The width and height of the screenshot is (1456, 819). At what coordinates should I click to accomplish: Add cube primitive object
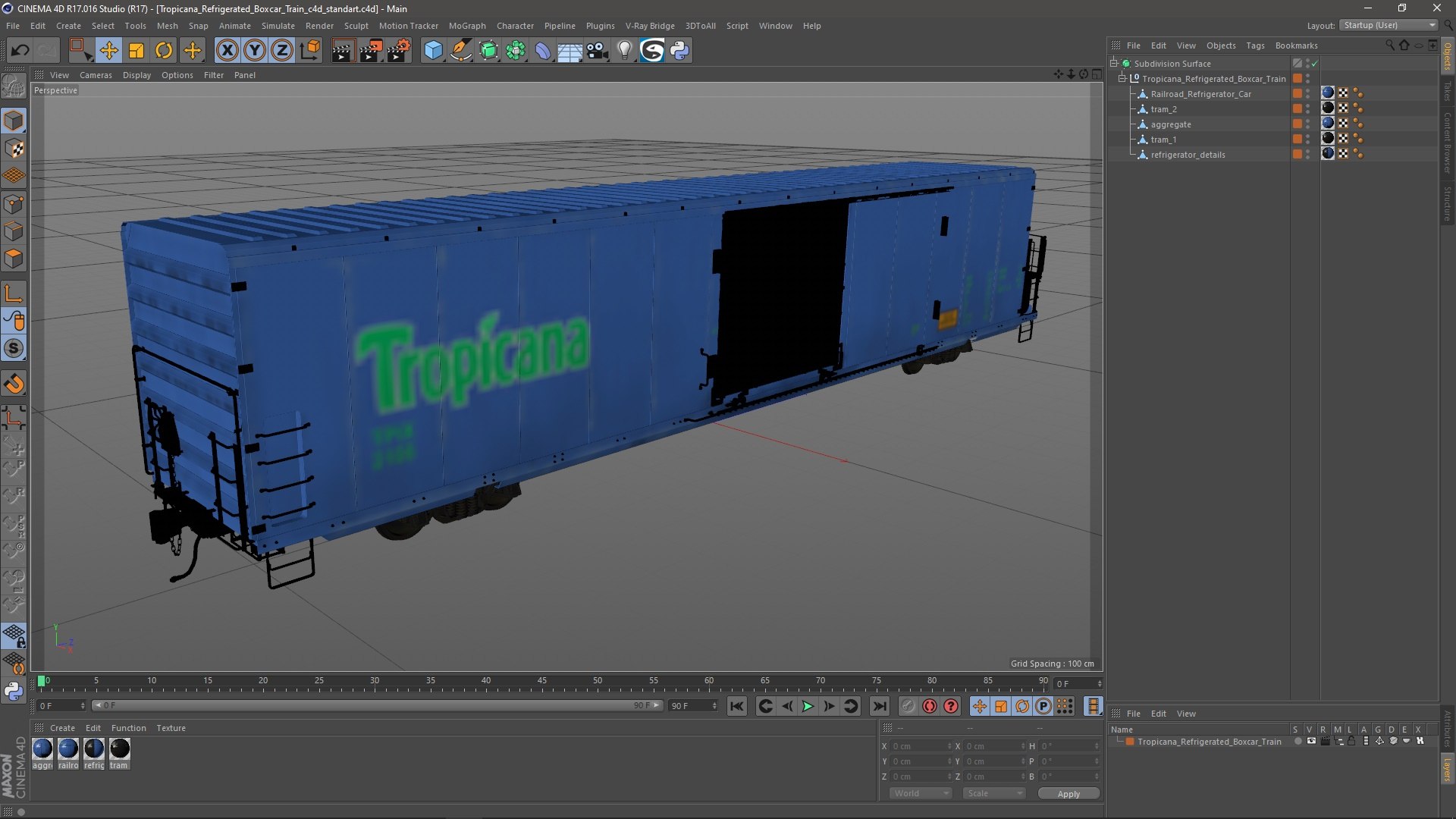coord(433,51)
